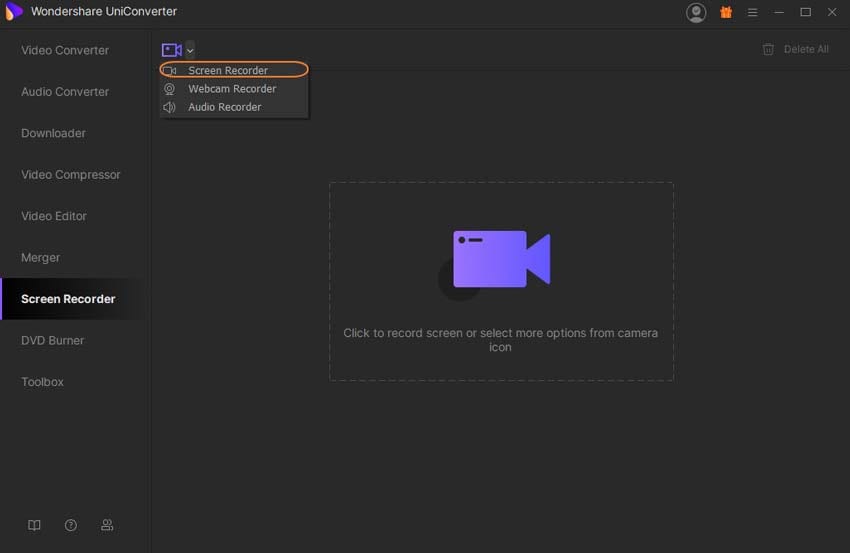
Task: Open the Merger section
Action: [x=41, y=258]
